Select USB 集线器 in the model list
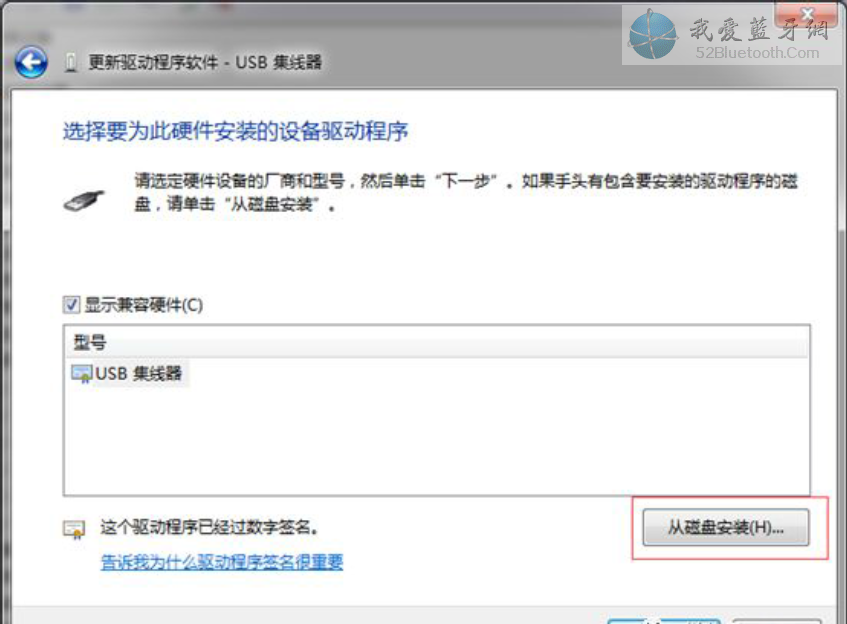 [x=139, y=375]
